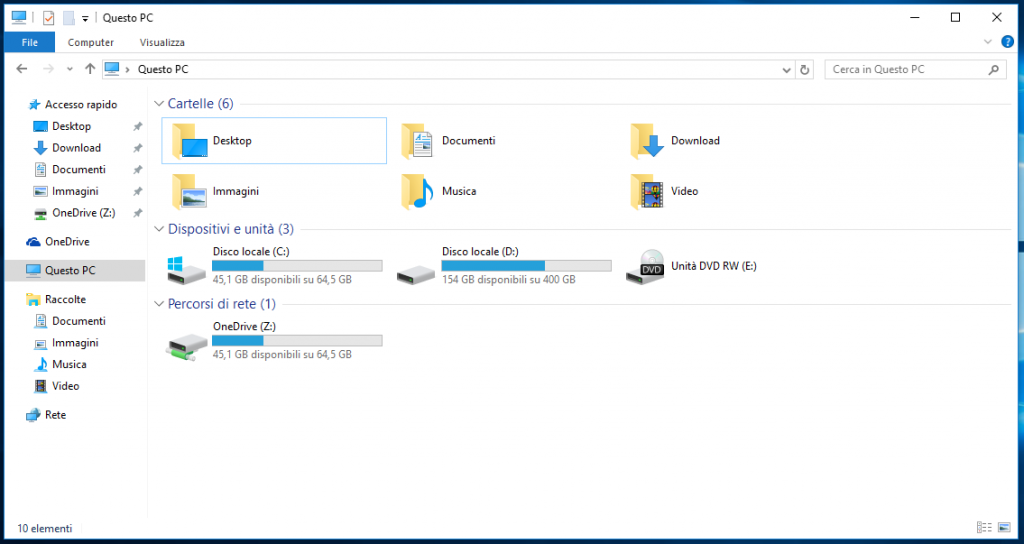This screenshot has width=1024, height=544.
Task: Switch to details view icon in status bar
Action: (984, 528)
